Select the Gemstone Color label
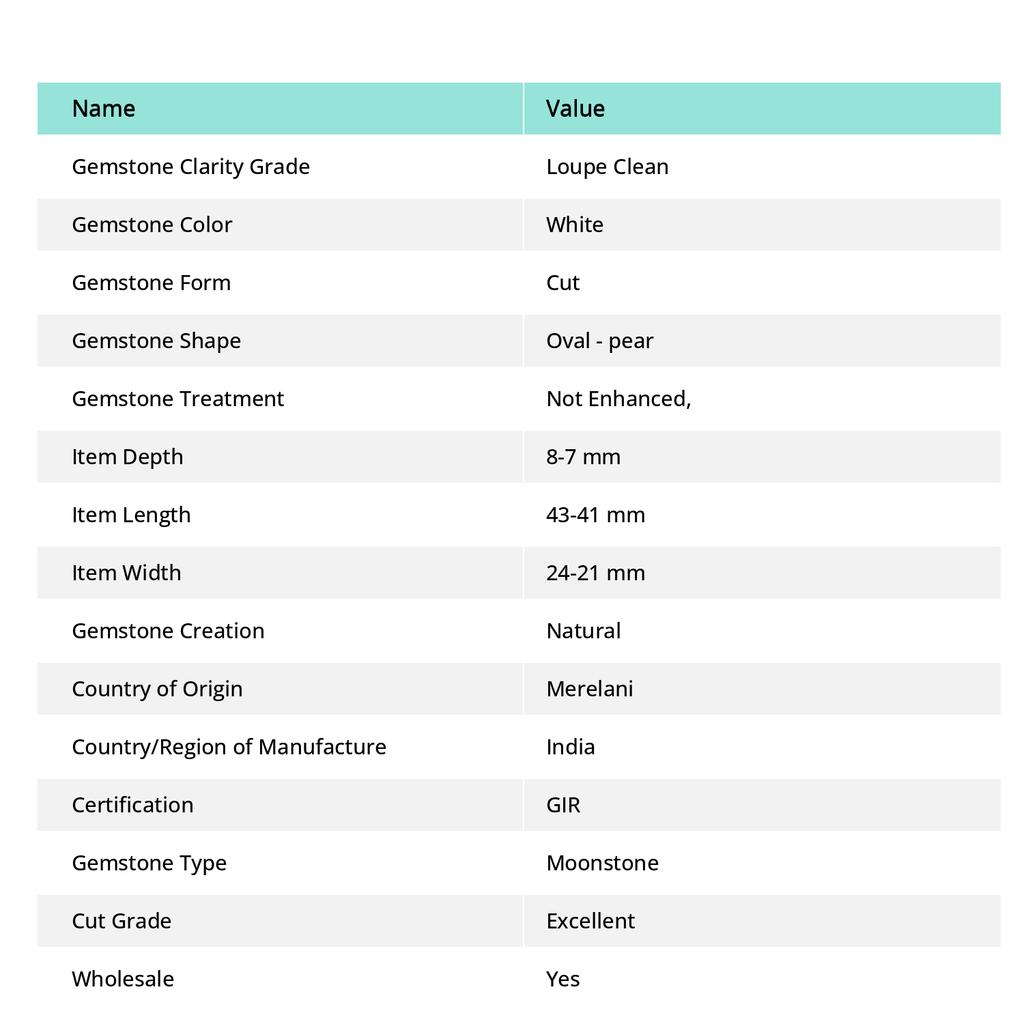Screen dimensions: 1024x1024 click(x=152, y=224)
